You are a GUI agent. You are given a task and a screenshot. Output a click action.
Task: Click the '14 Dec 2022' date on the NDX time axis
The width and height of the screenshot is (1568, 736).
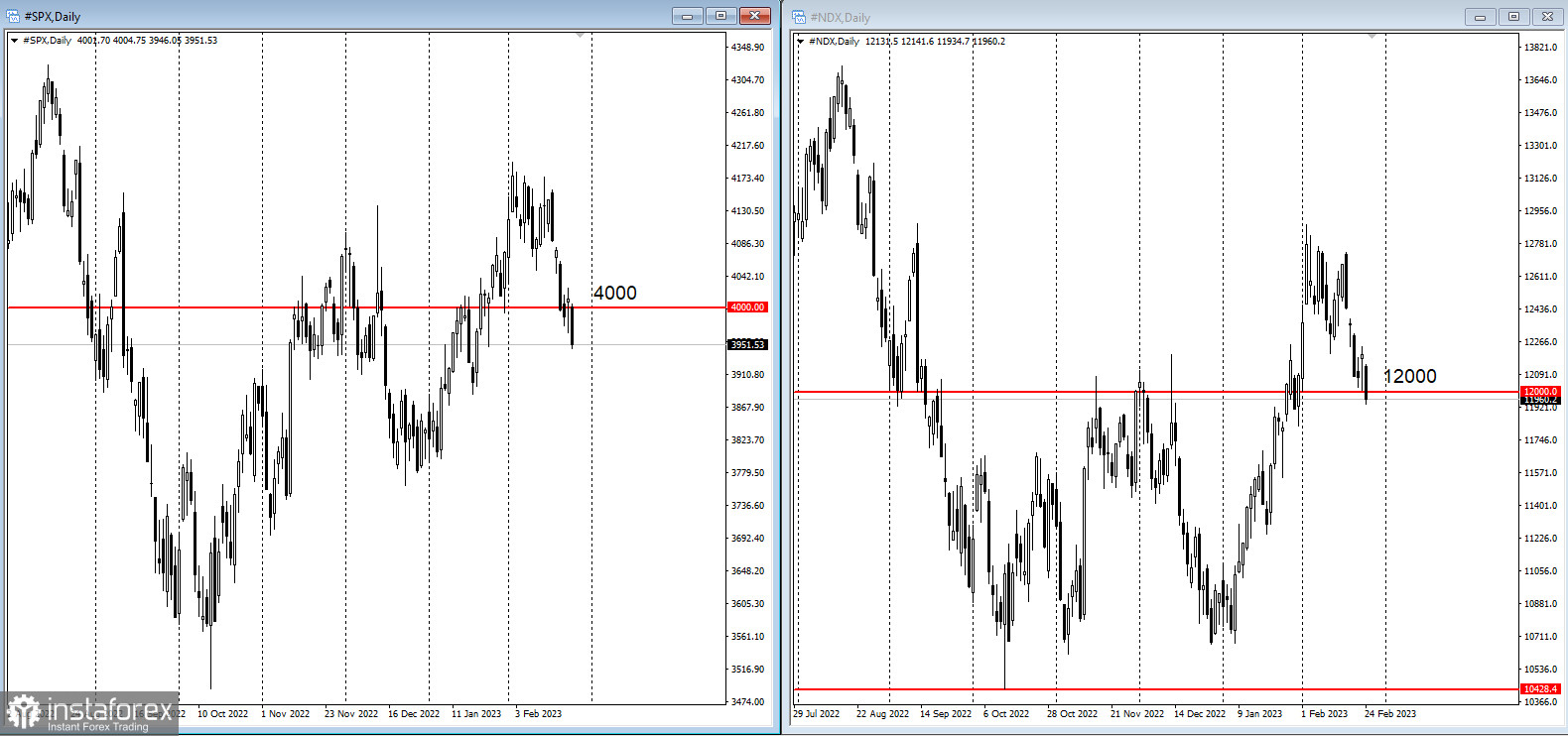(x=1200, y=714)
